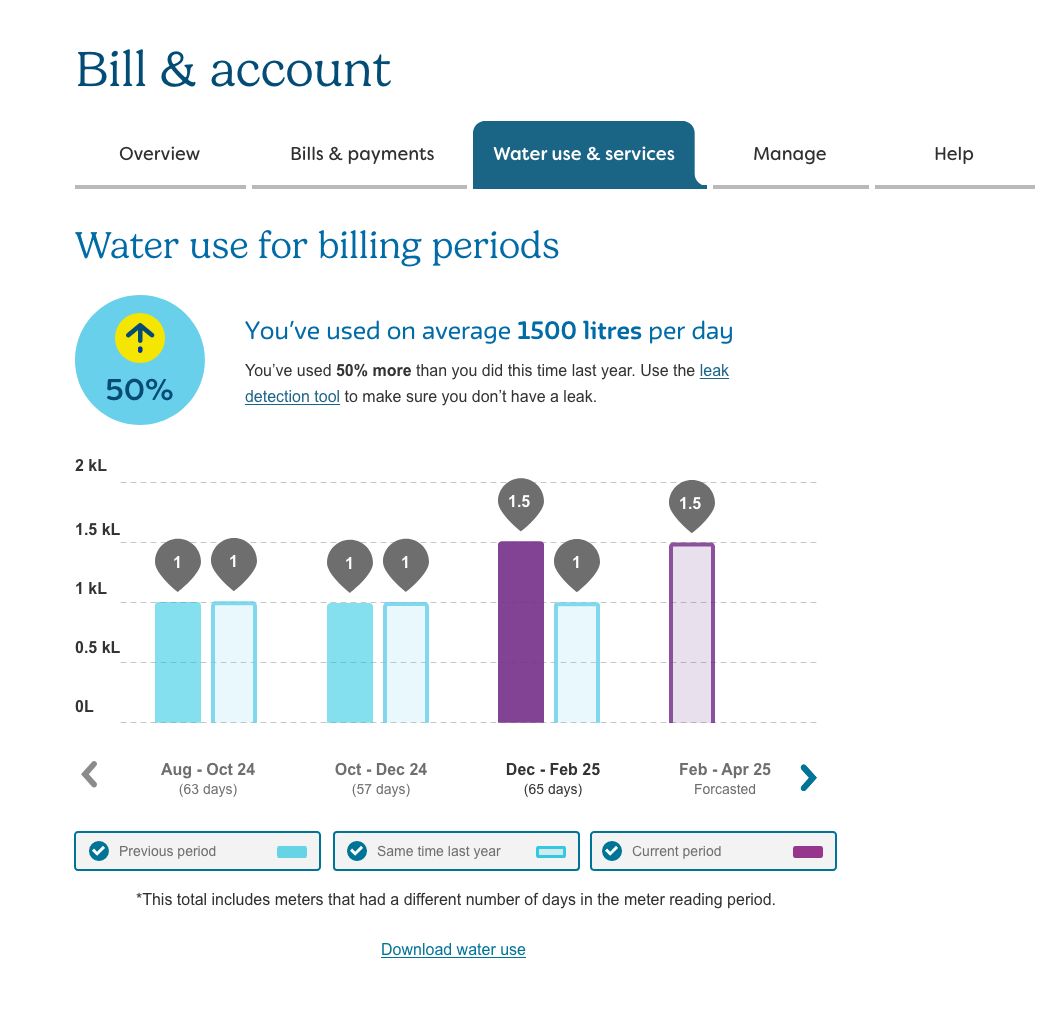Image resolution: width=1040 pixels, height=1009 pixels.
Task: Click the outlined forecast bar for Feb - Apr 25
Action: pos(692,634)
